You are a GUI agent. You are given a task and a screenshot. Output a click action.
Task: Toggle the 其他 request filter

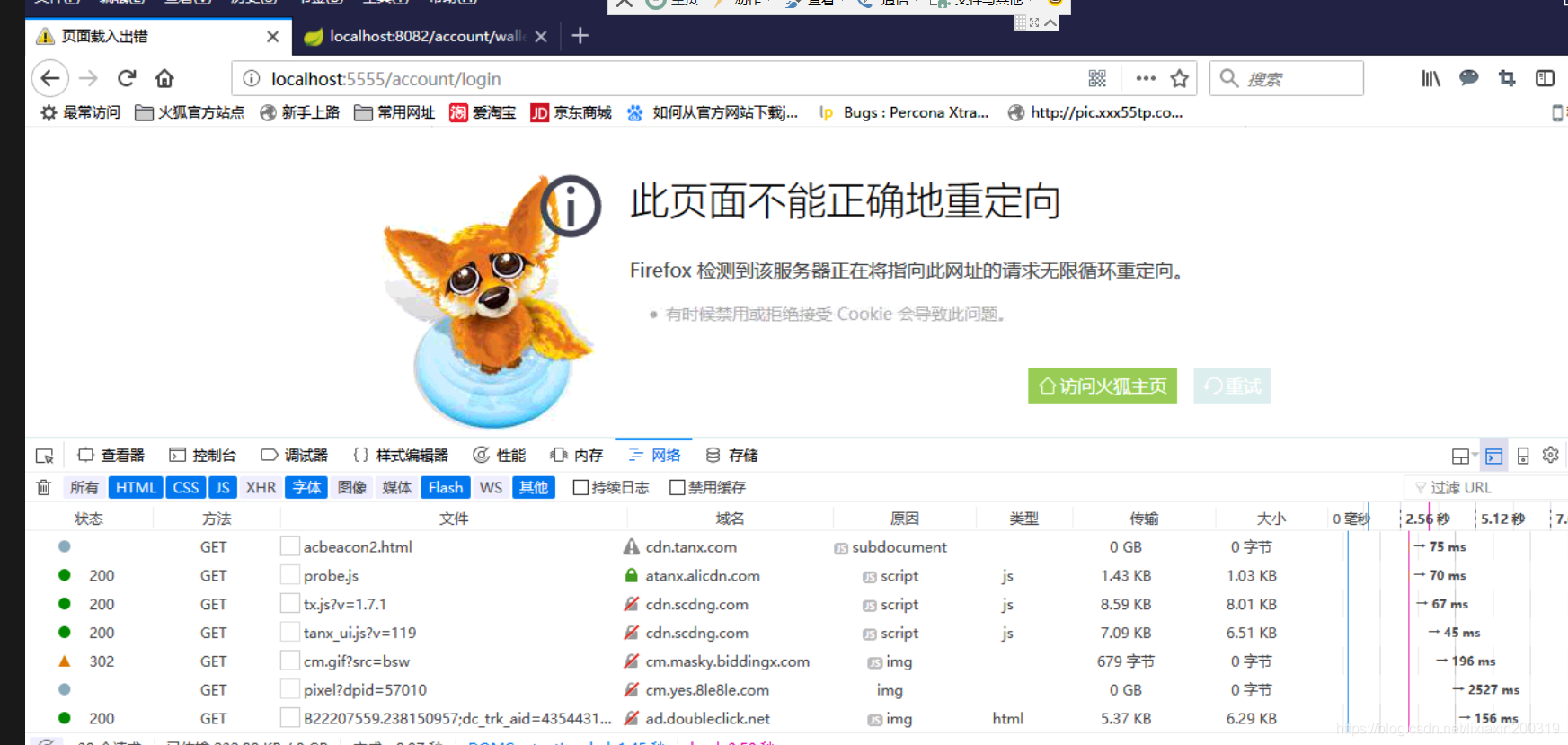534,487
